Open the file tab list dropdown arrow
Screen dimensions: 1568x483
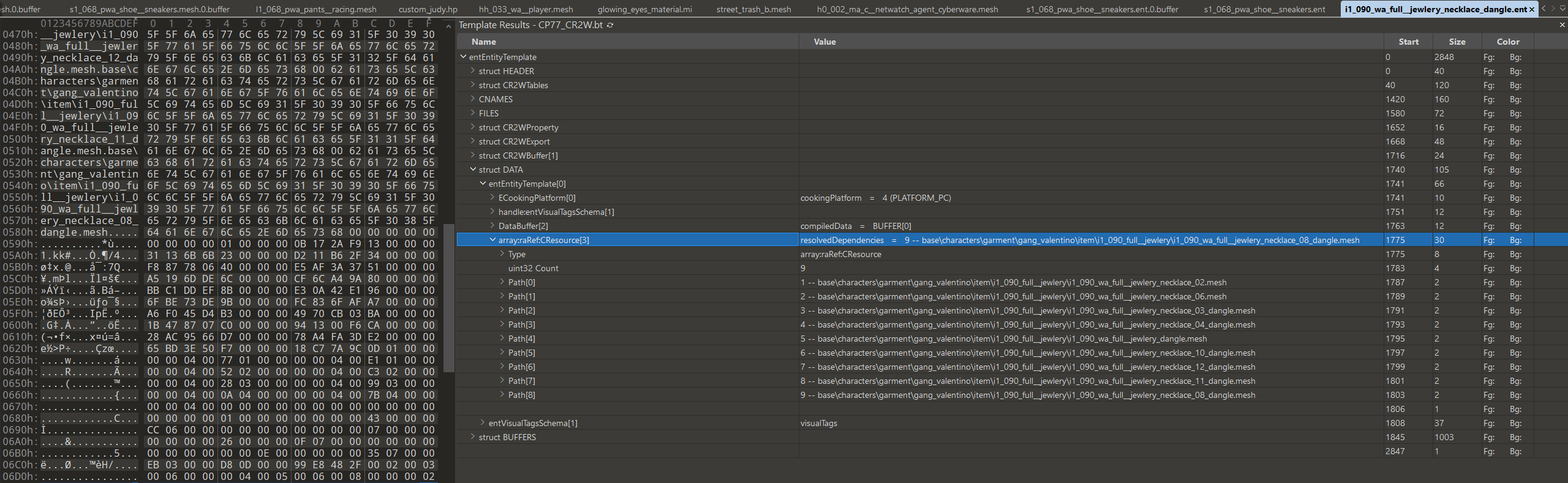pyautogui.click(x=1562, y=9)
